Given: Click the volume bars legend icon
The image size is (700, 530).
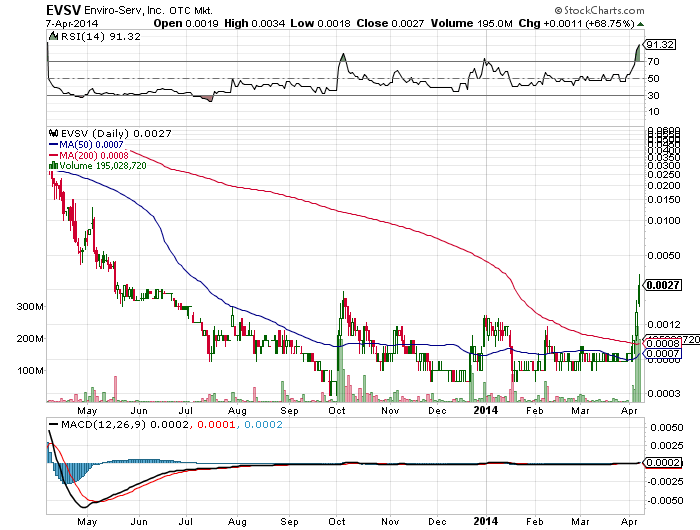Looking at the screenshot, I should tap(53, 165).
